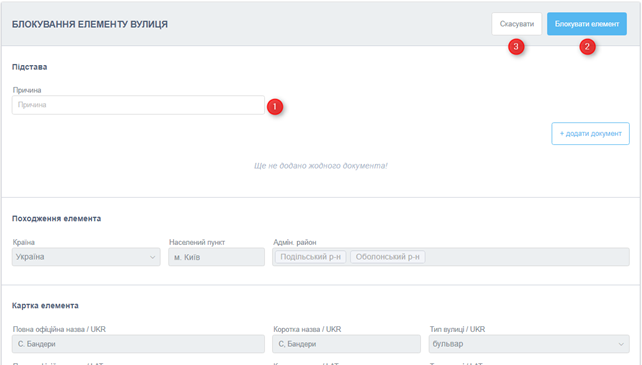Viewport: 642px width, 365px height.
Task: Click the + додати документ button
Action: (590, 134)
